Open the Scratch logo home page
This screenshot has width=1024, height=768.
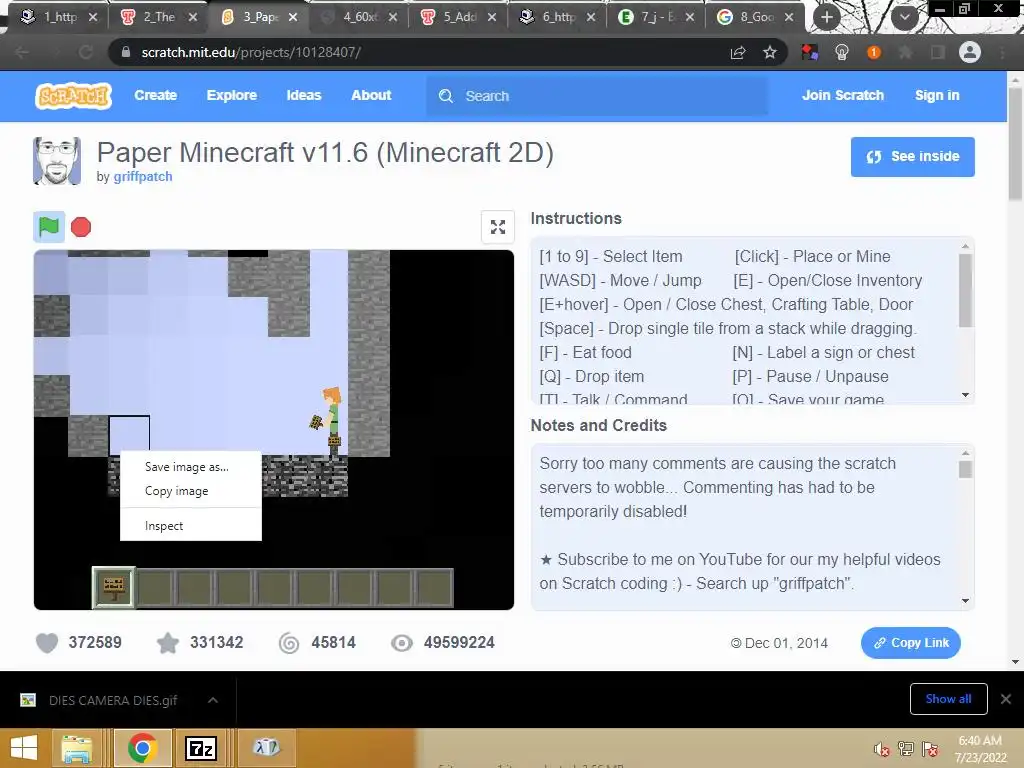coord(73,95)
